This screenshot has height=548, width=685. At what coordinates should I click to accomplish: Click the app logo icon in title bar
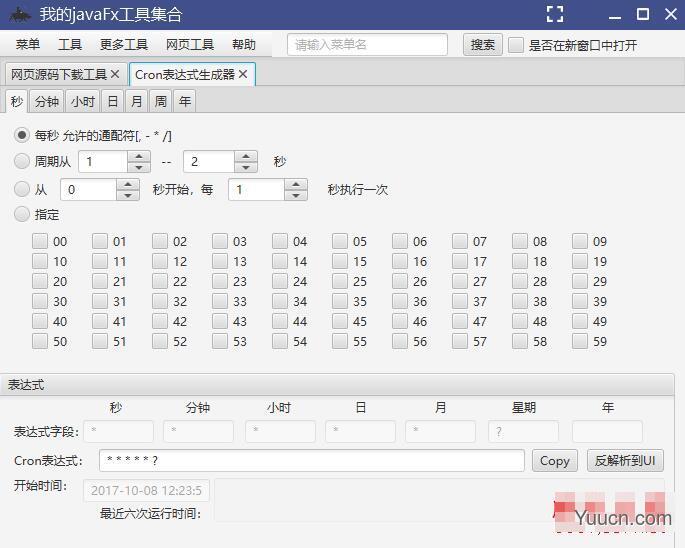[20, 15]
